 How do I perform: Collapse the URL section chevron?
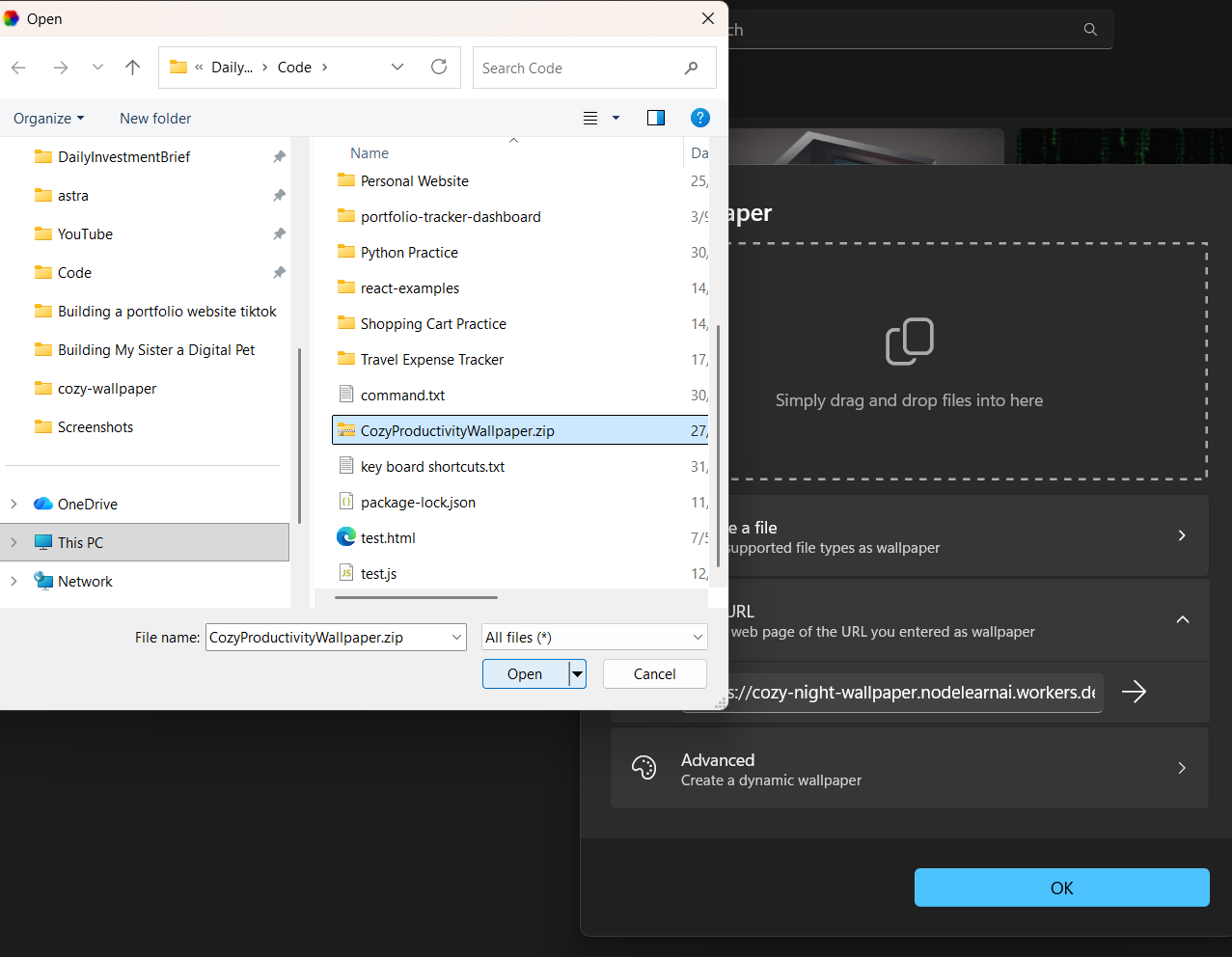pos(1183,619)
